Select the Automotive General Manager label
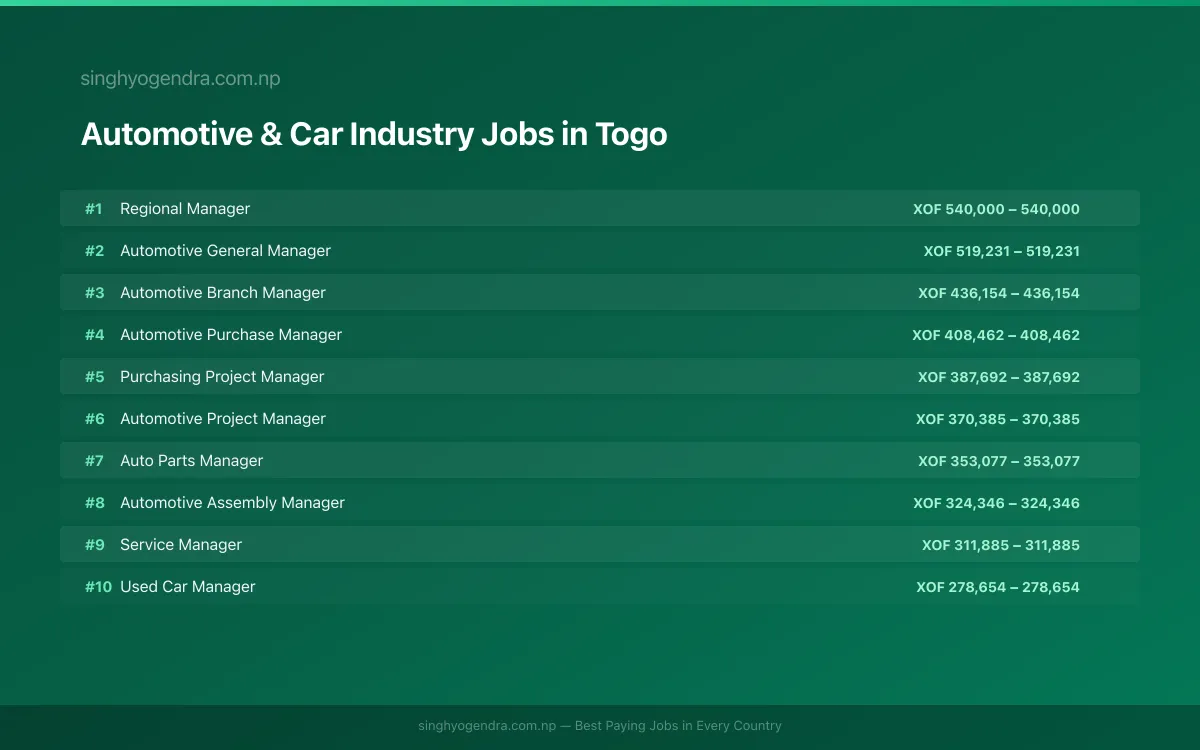This screenshot has height=750, width=1200. (x=225, y=251)
